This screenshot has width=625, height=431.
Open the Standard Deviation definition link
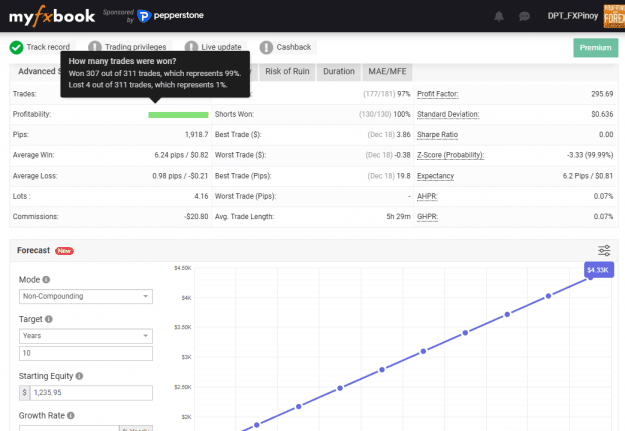448,114
